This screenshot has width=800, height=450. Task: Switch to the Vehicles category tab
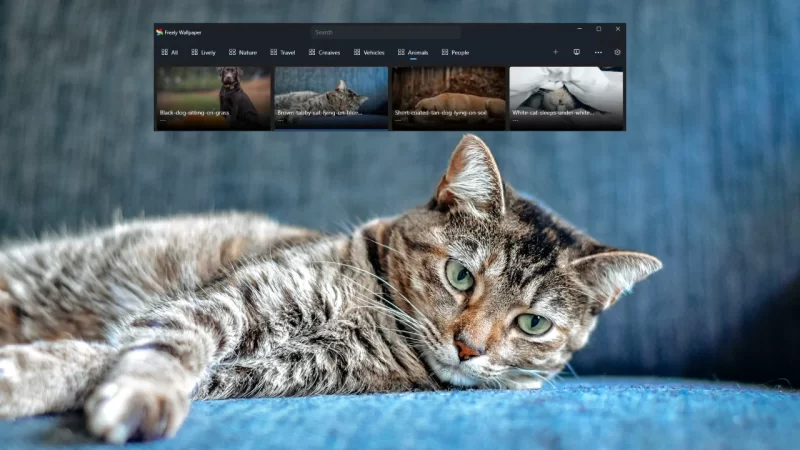(369, 52)
